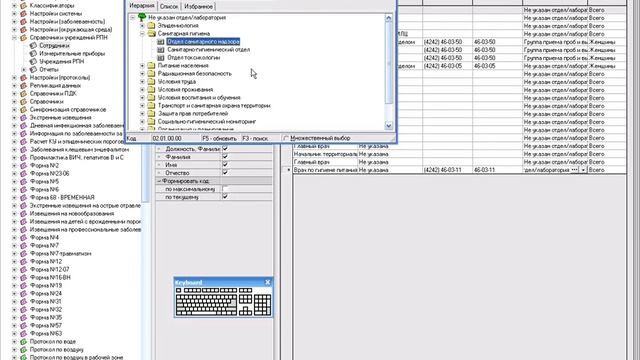This screenshot has width=640, height=360.
Task: Switch to the Иерархия tab
Action: coord(142,6)
